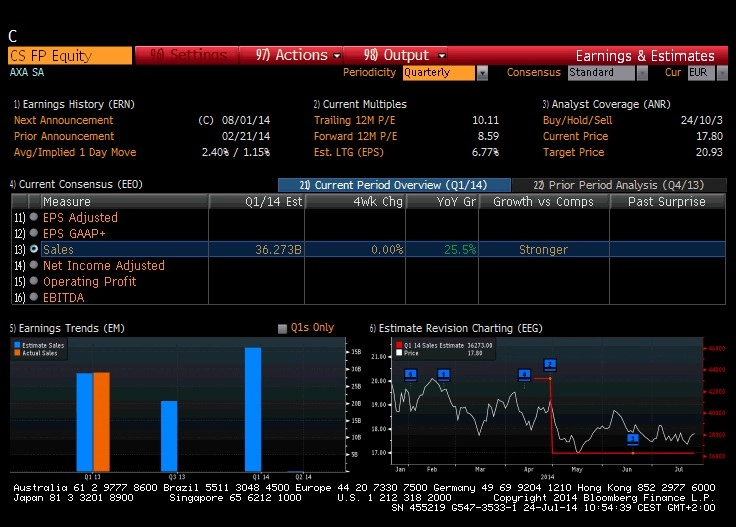The height and width of the screenshot is (527, 736).
Task: Click the EBITDA measure label
Action: pos(63,298)
